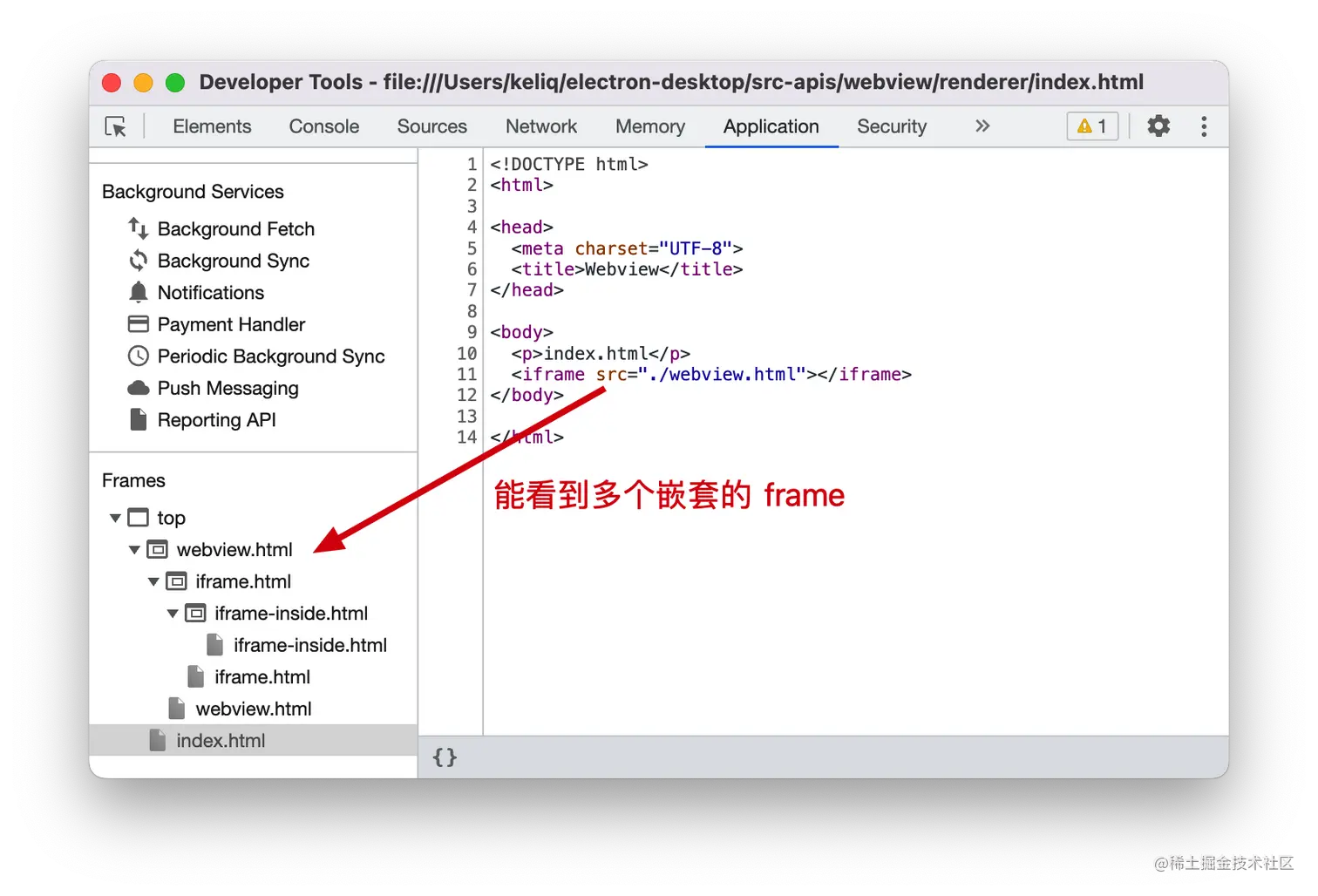Screen dimensions: 1318x896
Task: Pretty print source with braces icon
Action: (445, 757)
